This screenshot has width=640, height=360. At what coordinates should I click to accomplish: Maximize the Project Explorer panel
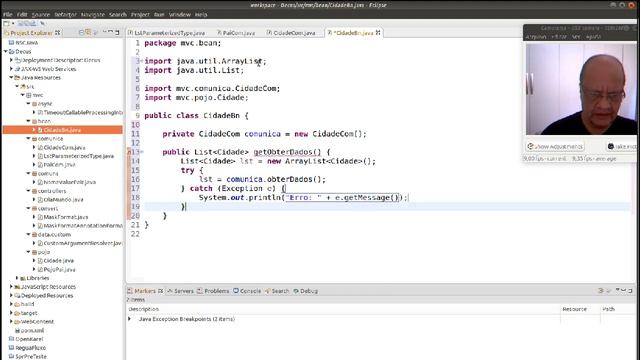pyautogui.click(x=117, y=32)
